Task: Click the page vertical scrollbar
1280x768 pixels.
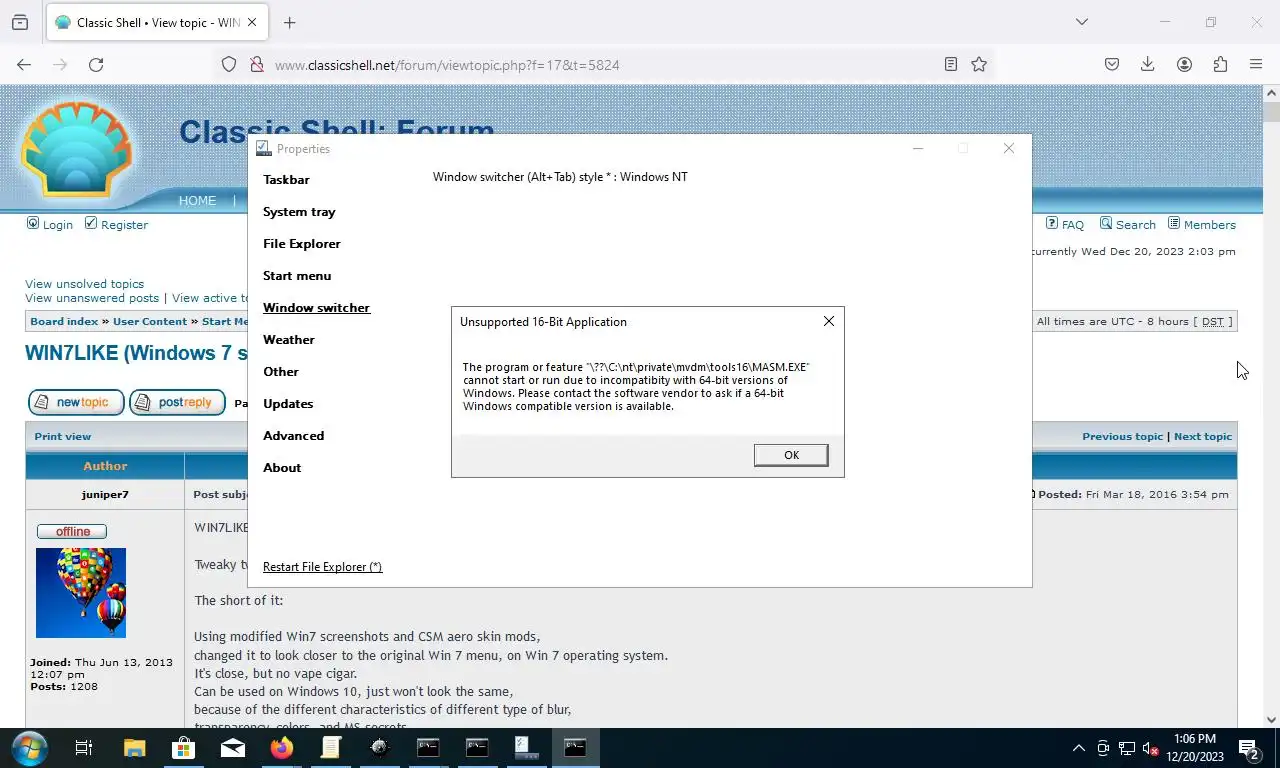Action: (1271, 405)
